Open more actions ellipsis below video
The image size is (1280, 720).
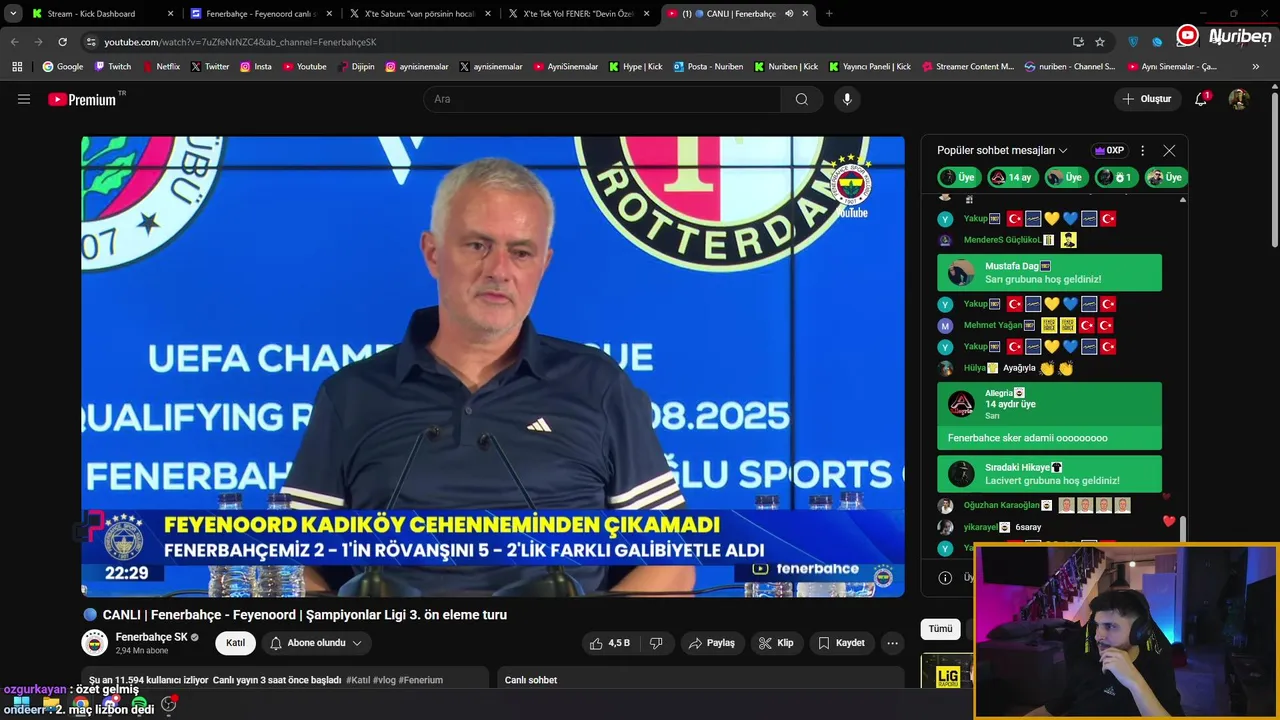coord(892,643)
